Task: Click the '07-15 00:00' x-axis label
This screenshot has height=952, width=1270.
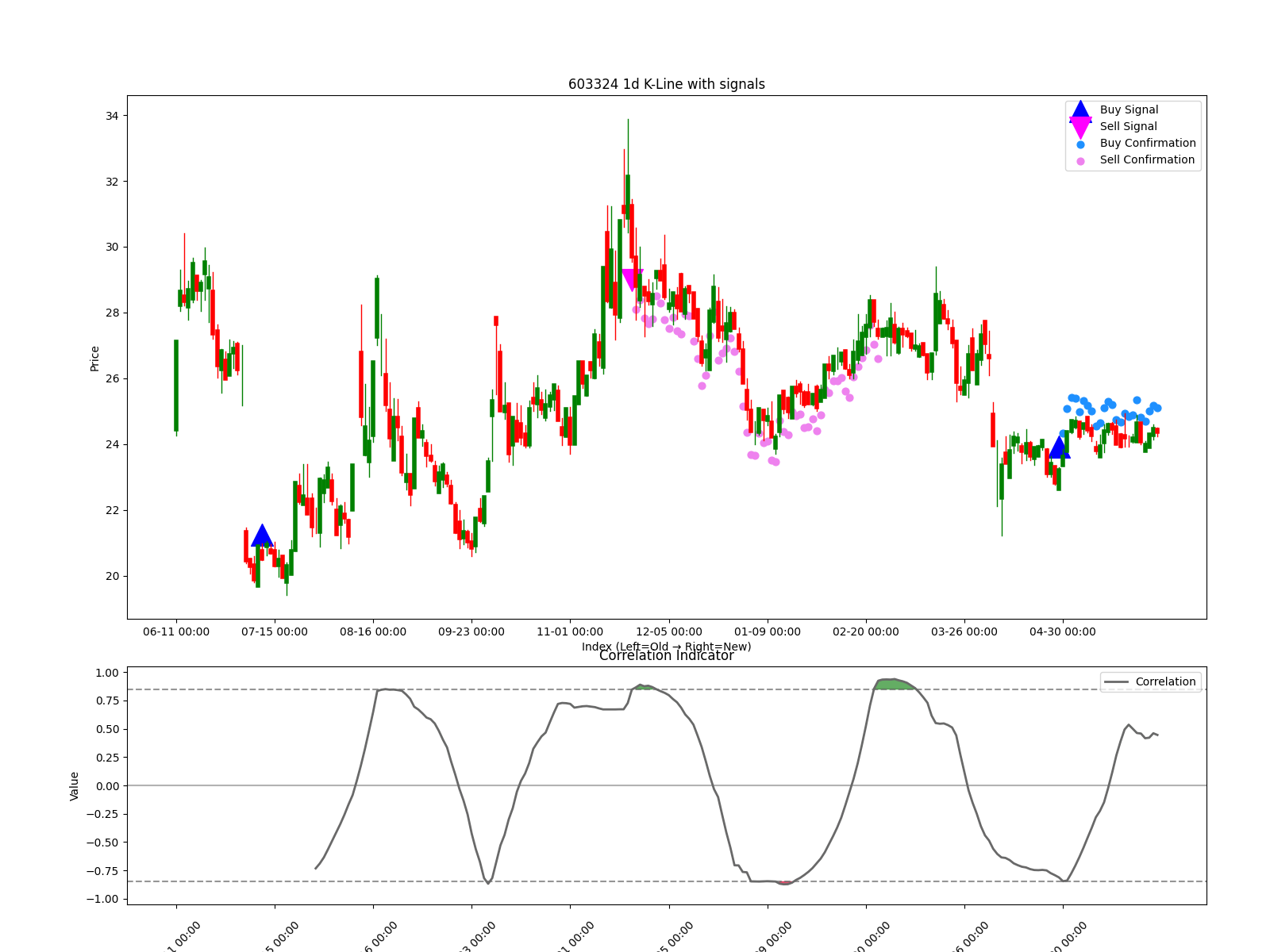Action: coord(275,631)
